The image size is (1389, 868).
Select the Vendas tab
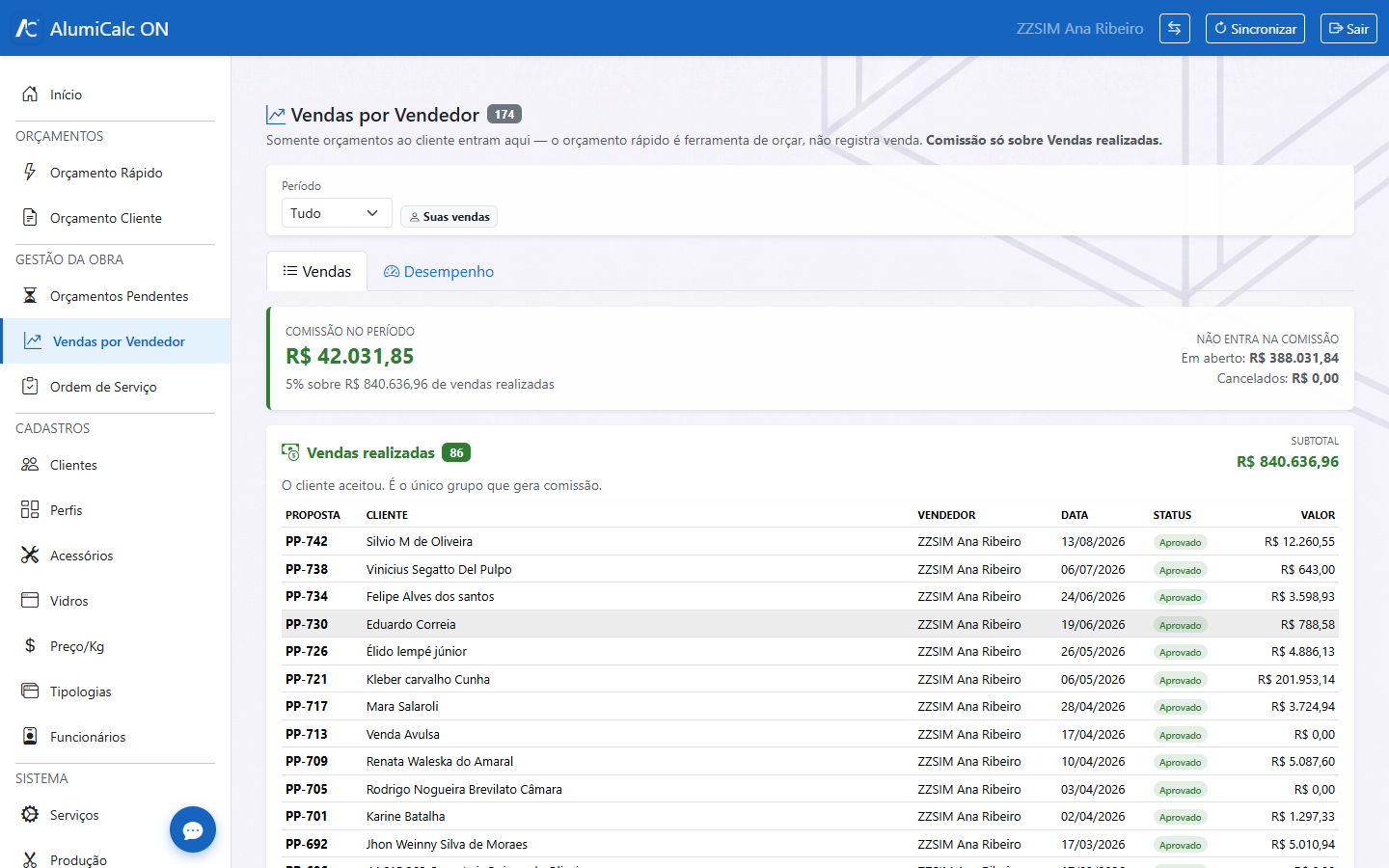click(x=316, y=272)
